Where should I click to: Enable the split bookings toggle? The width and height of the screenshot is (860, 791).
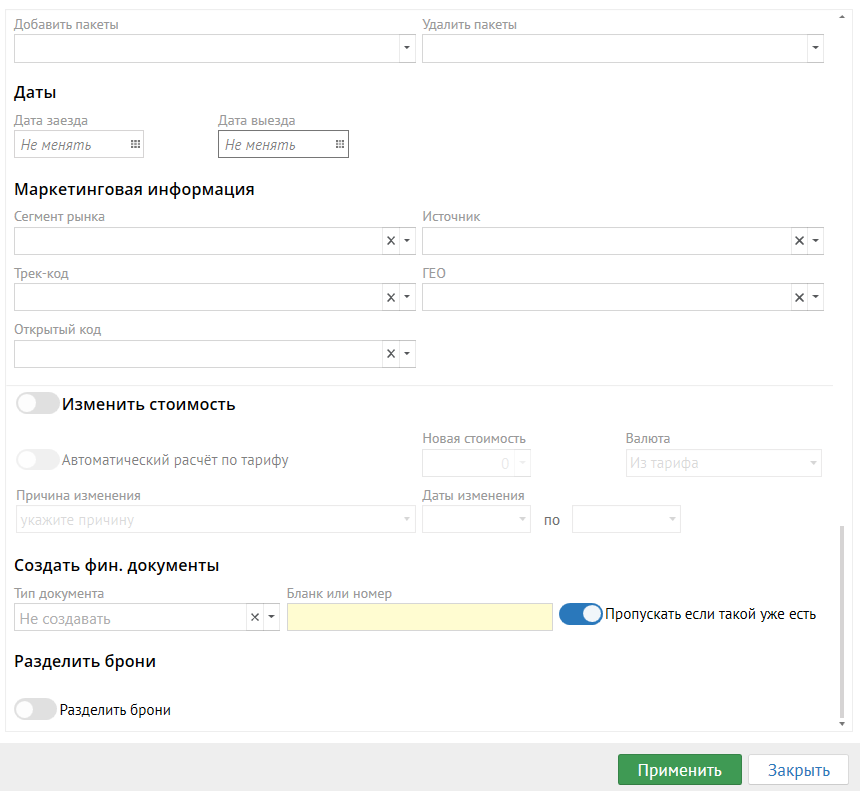pyautogui.click(x=36, y=709)
